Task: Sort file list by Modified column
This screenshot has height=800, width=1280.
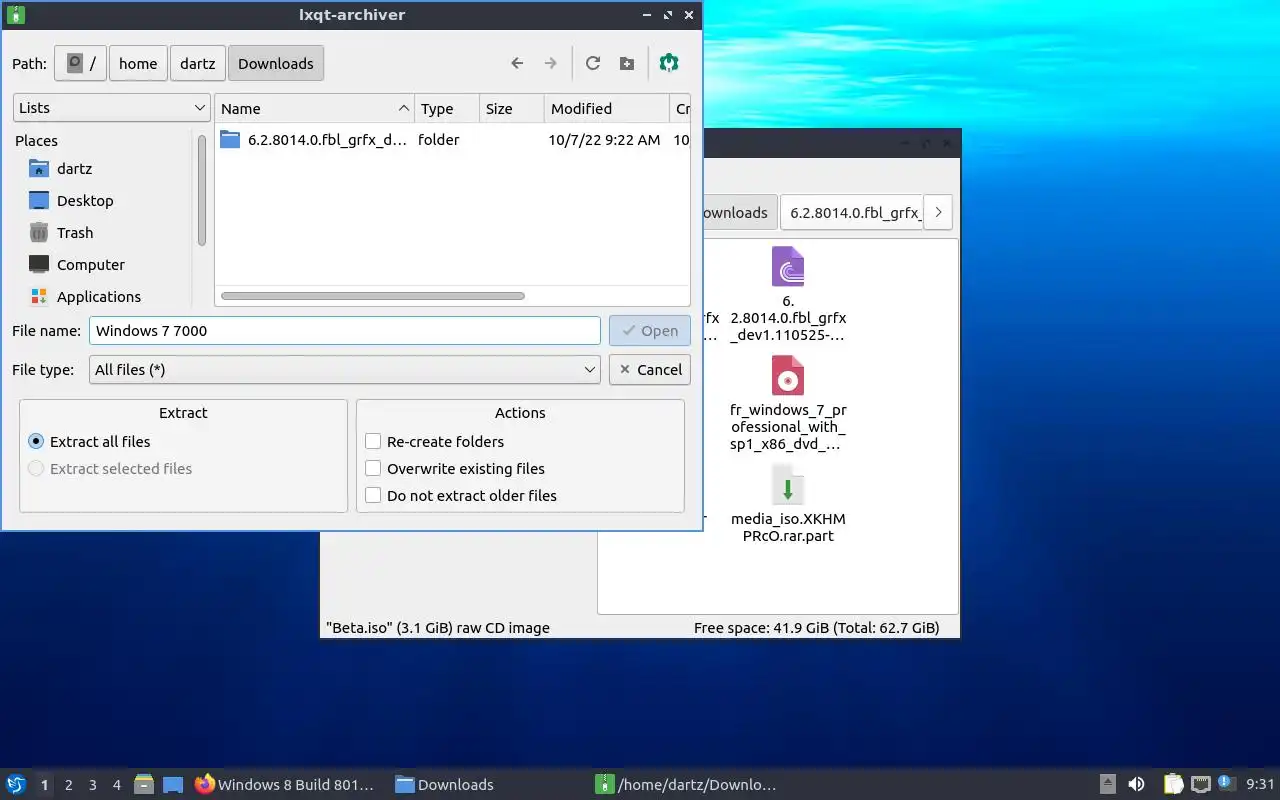Action: (x=607, y=109)
